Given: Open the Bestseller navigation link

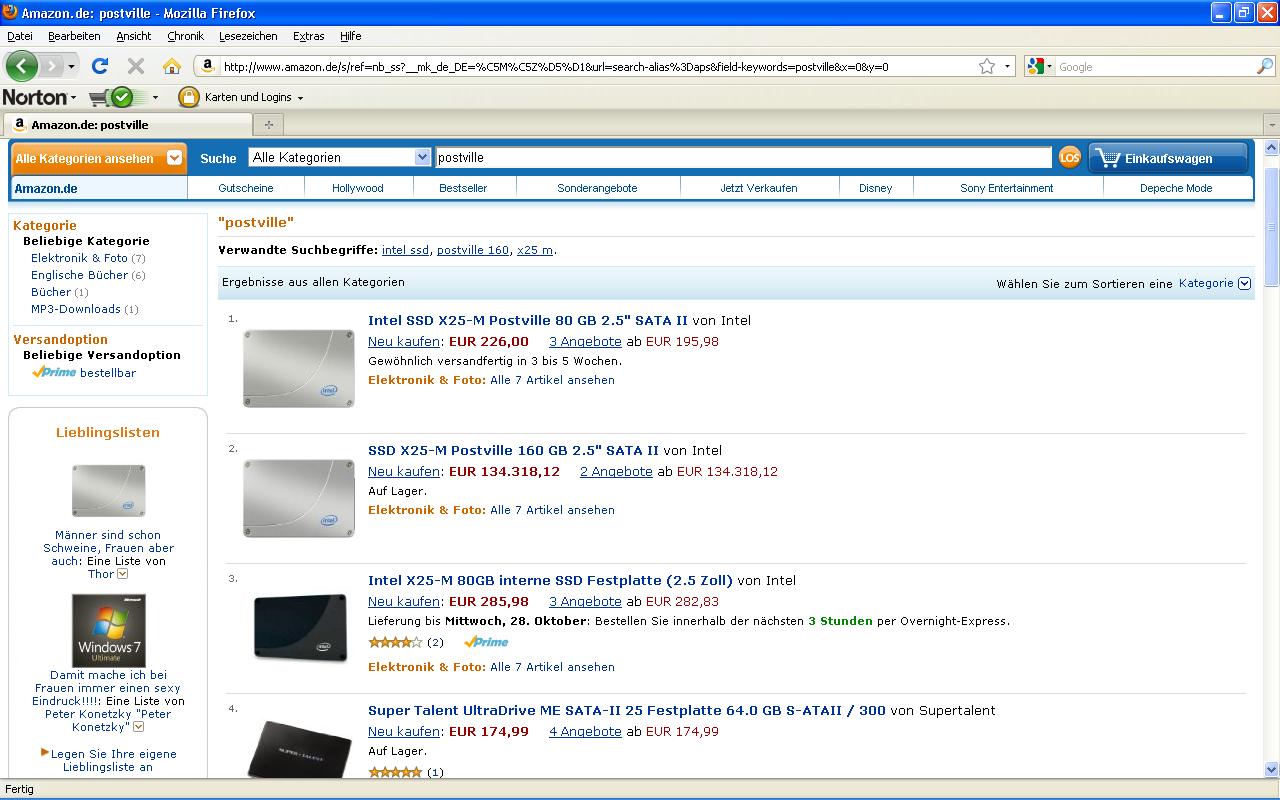Looking at the screenshot, I should coord(463,188).
